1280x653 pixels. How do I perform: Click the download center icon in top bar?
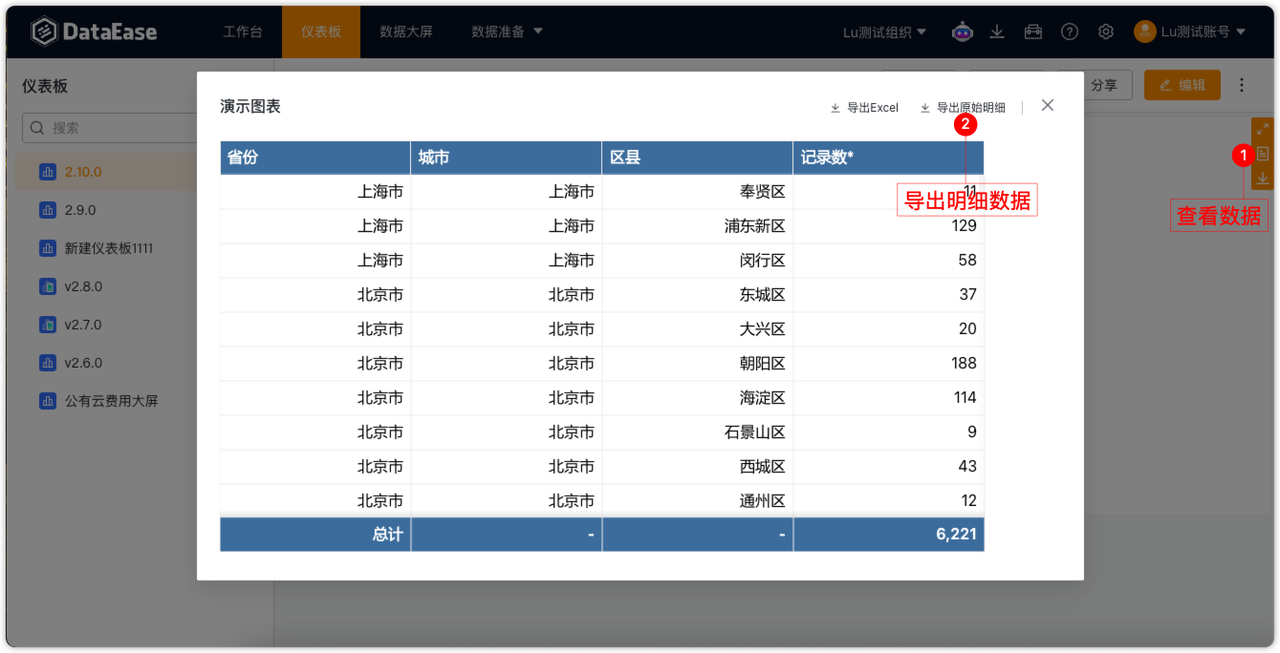[x=997, y=31]
